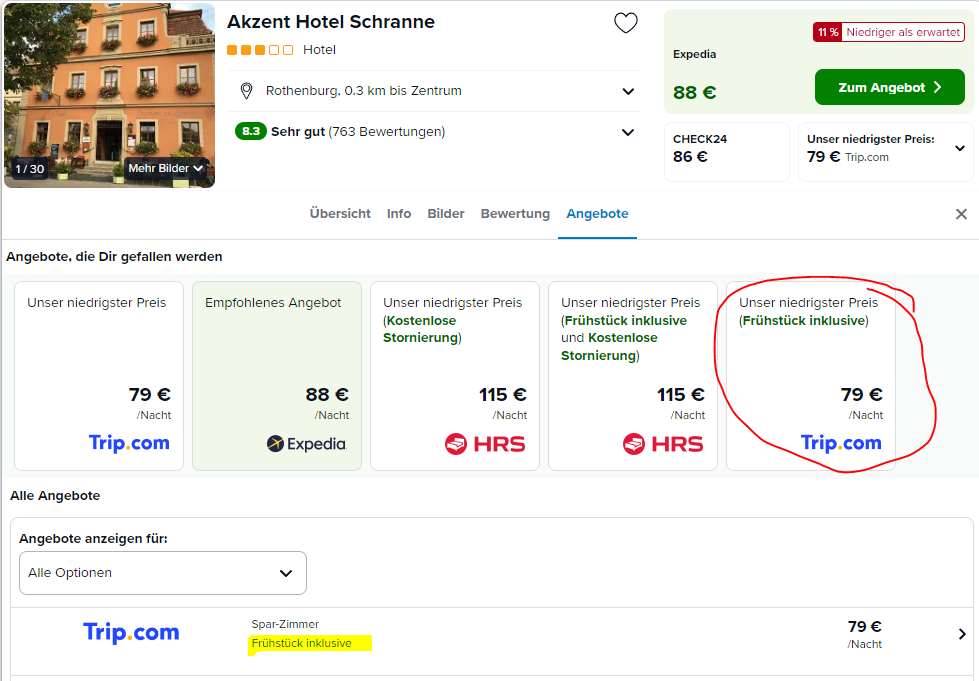
Task: Click highlighted Frühstück inklusive text in list
Action: click(x=302, y=644)
